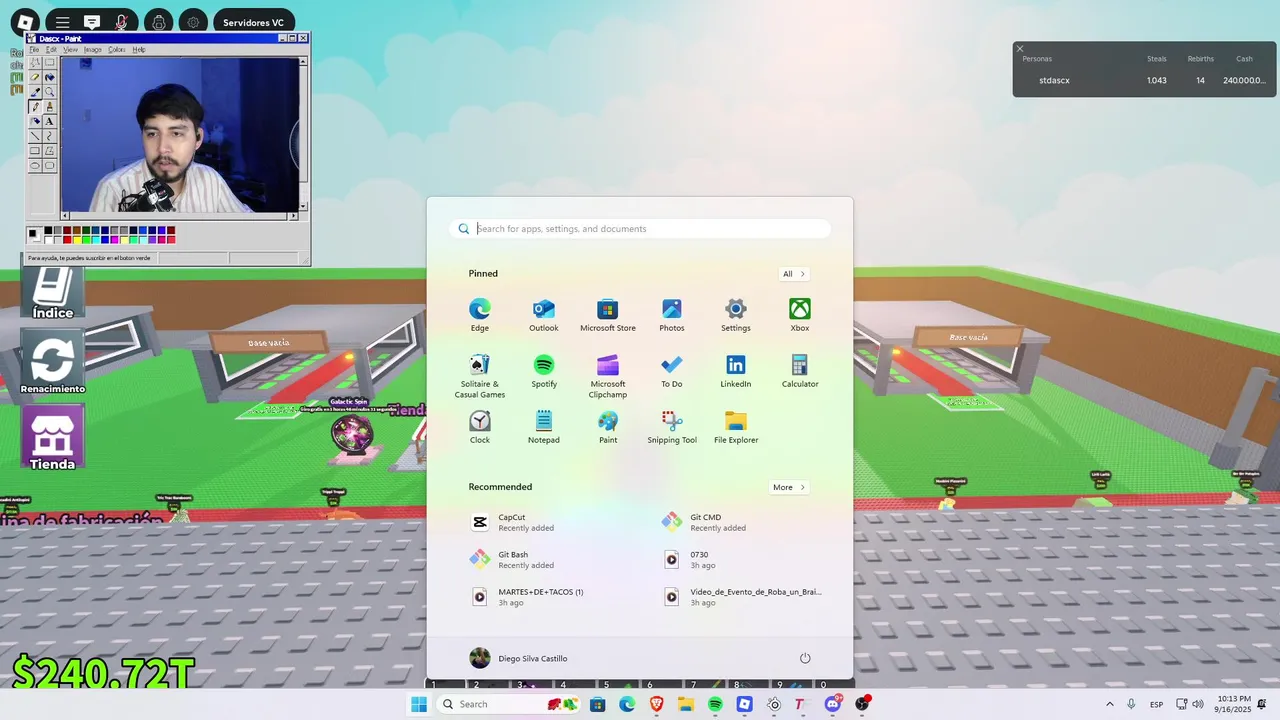Open the Roblox hamburger menu
Image resolution: width=1280 pixels, height=720 pixels.
pos(62,22)
